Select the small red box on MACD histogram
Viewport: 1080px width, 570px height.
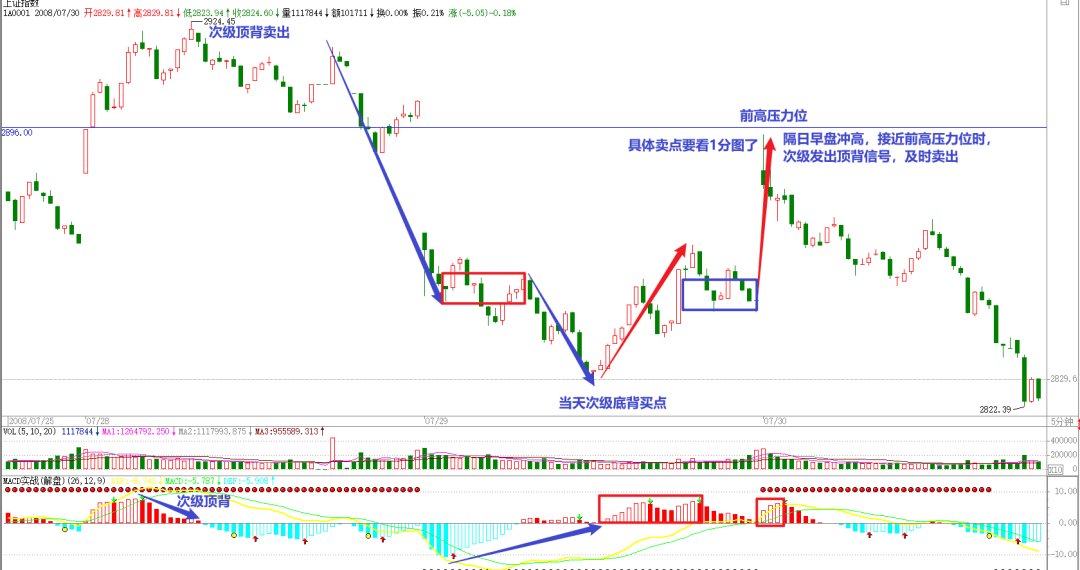(x=769, y=511)
